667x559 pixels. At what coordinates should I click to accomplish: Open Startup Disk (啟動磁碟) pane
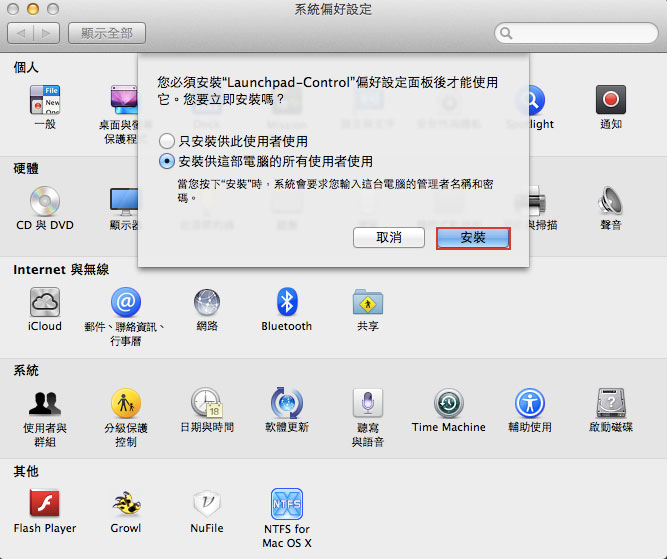coord(610,403)
